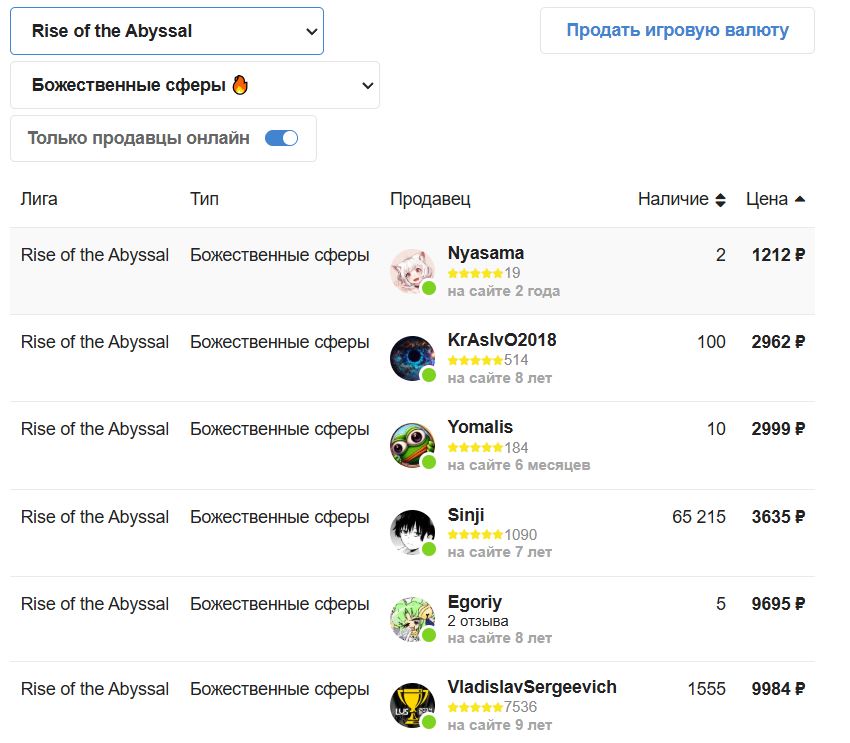Click Sinji's yellow star rating
This screenshot has height=743, width=850.
[475, 535]
